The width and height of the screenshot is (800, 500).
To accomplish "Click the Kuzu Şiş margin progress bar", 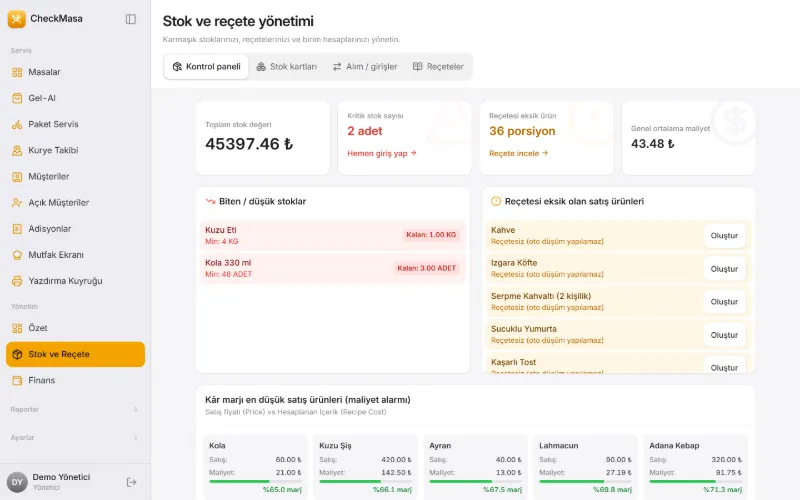I will pyautogui.click(x=365, y=481).
